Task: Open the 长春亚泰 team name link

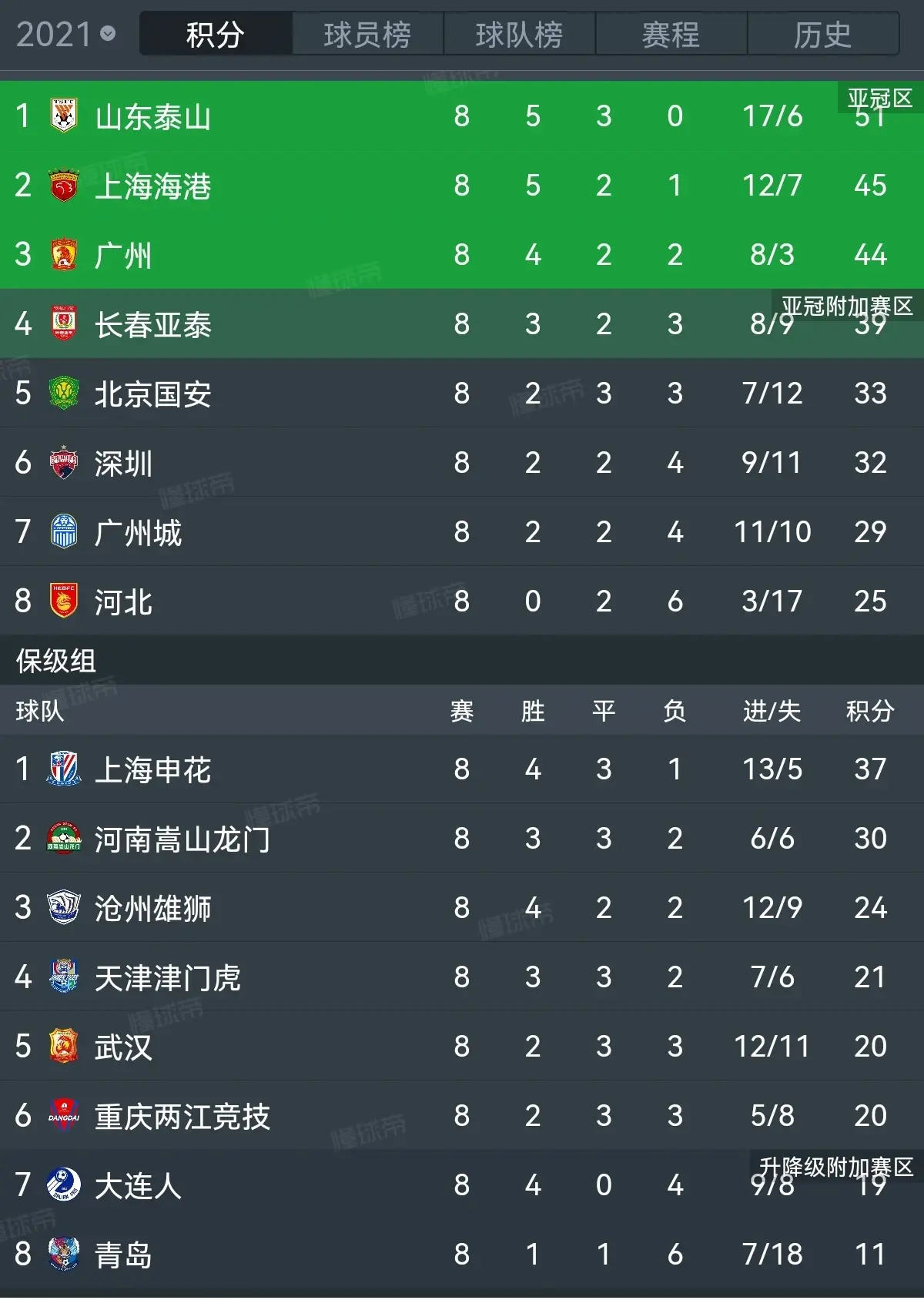Action: [x=153, y=324]
